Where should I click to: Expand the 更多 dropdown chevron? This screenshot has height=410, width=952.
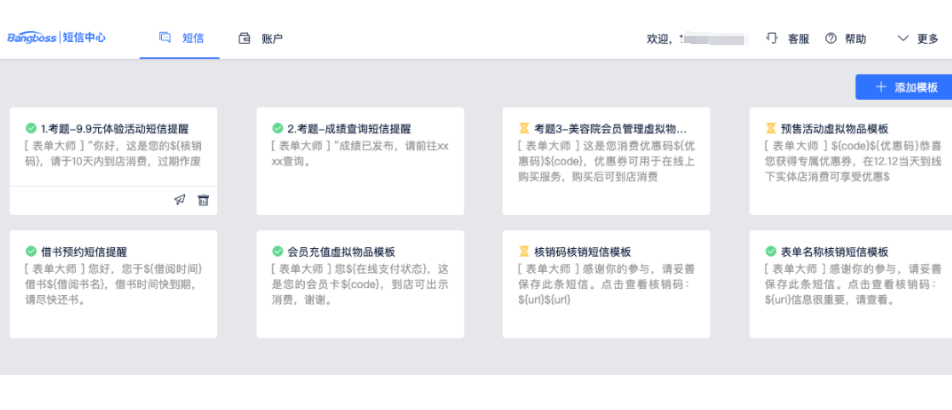(903, 38)
